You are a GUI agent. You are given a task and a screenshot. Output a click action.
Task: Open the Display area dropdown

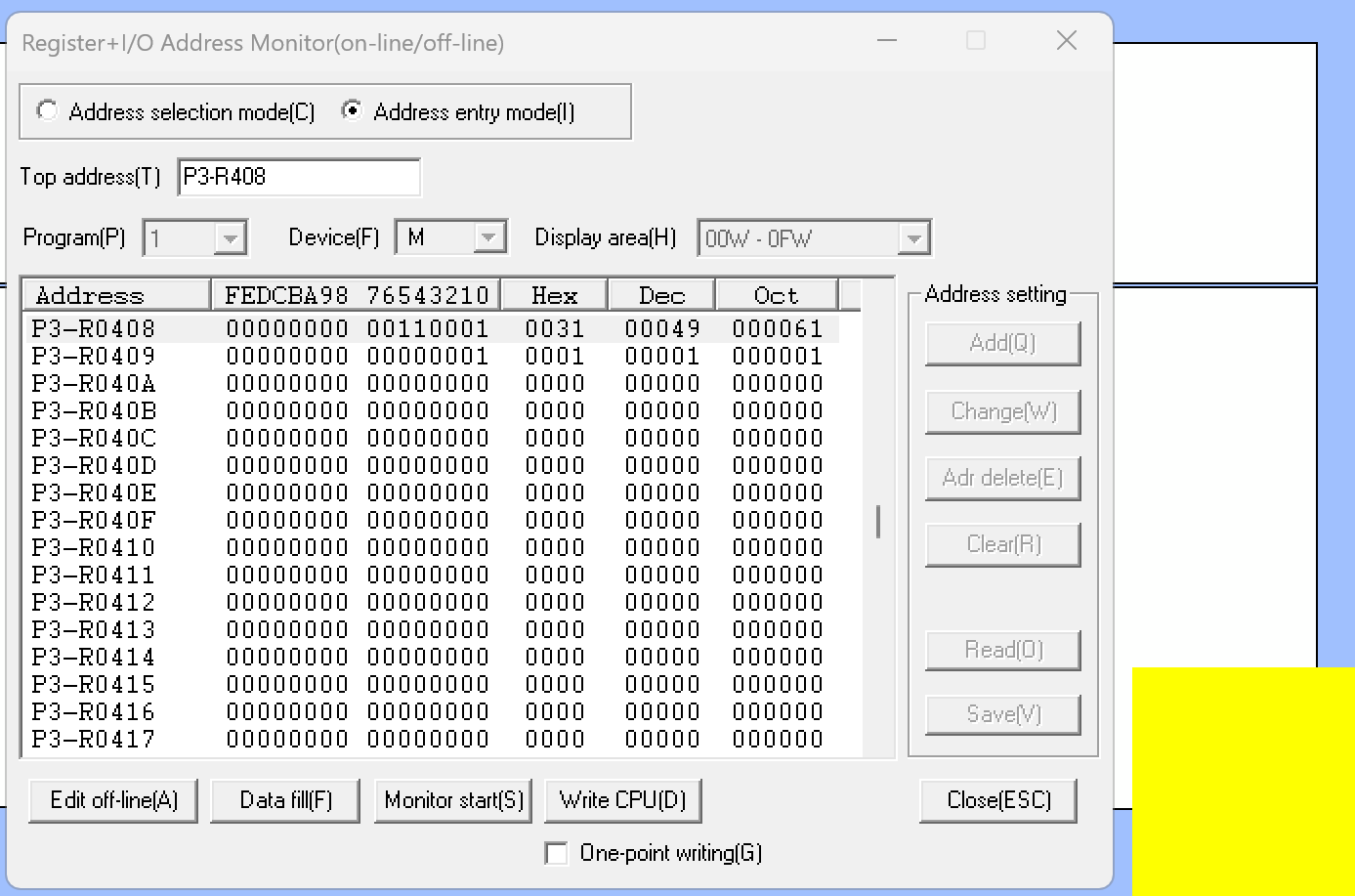point(912,238)
